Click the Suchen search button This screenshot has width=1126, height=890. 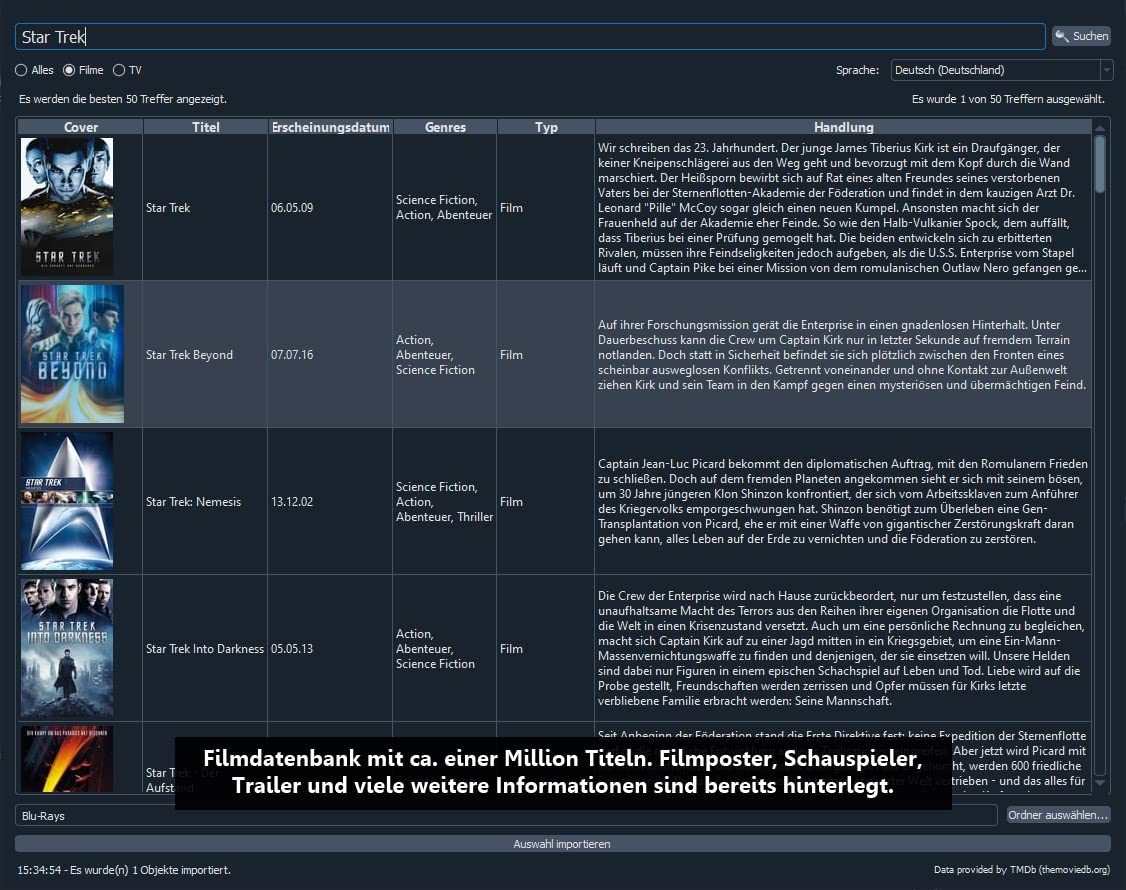[1081, 36]
